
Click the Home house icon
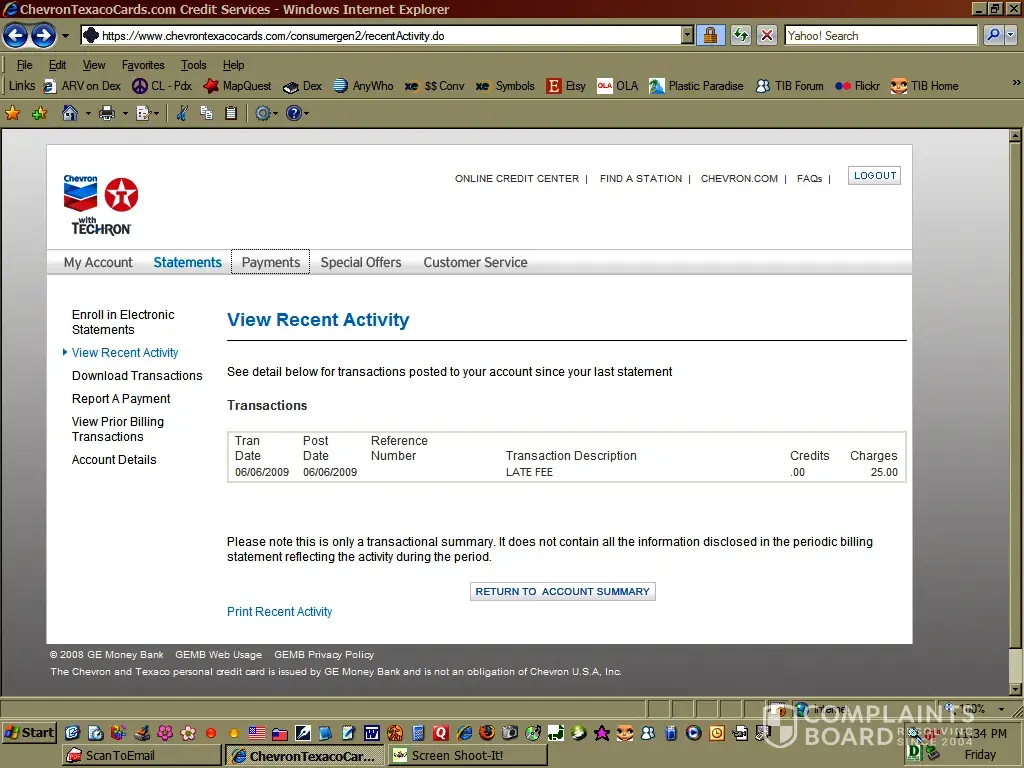[x=70, y=113]
